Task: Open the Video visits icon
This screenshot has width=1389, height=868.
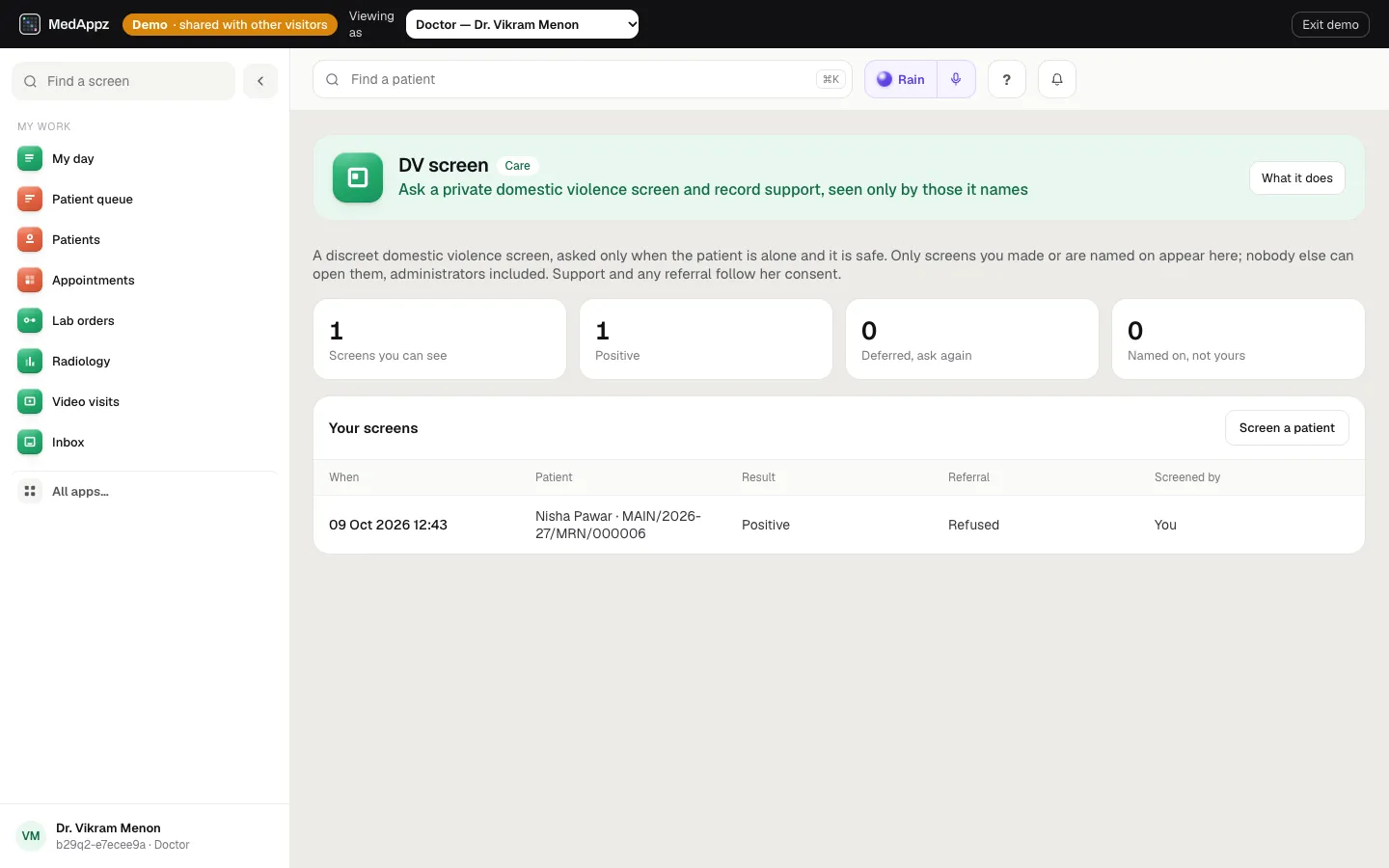Action: point(30,401)
